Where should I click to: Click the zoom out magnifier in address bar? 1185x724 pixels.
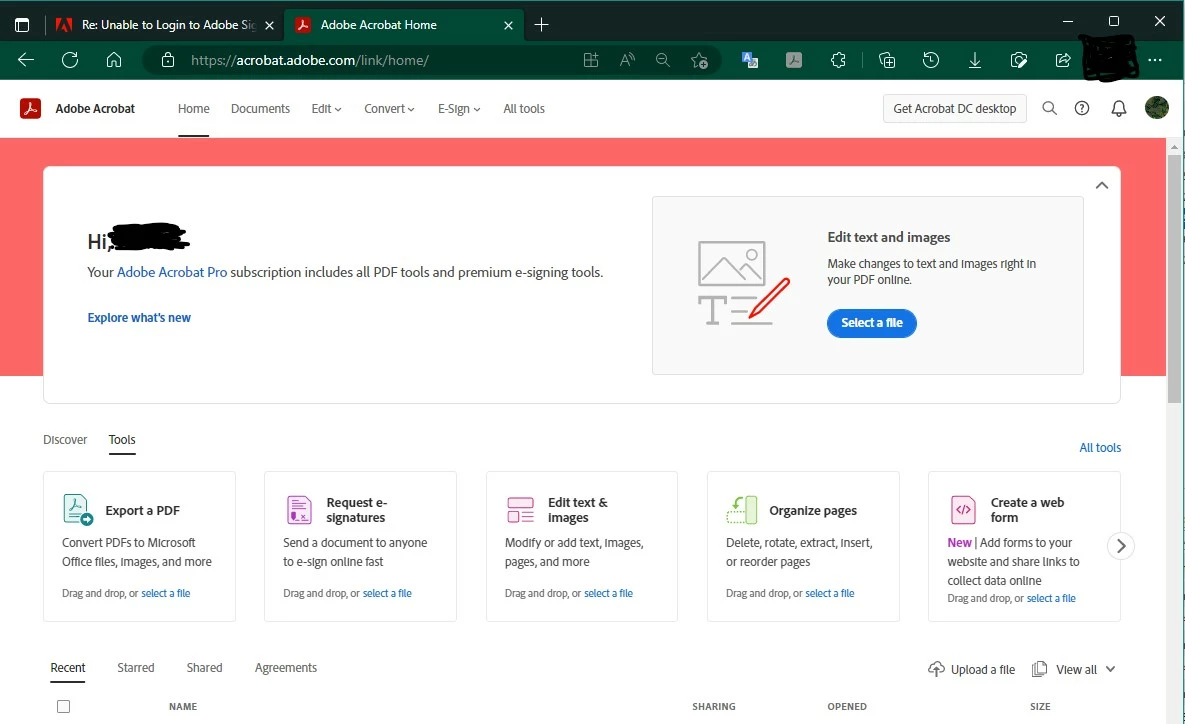point(663,60)
